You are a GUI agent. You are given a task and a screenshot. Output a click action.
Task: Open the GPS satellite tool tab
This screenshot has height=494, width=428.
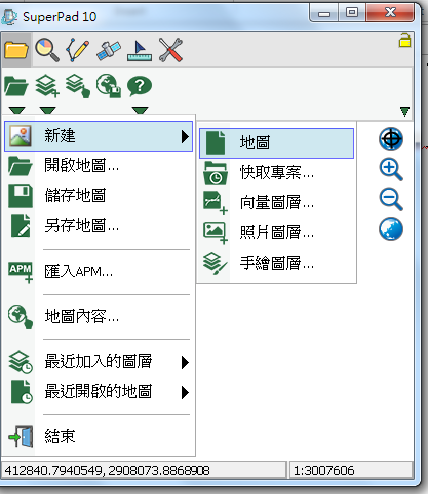click(108, 50)
